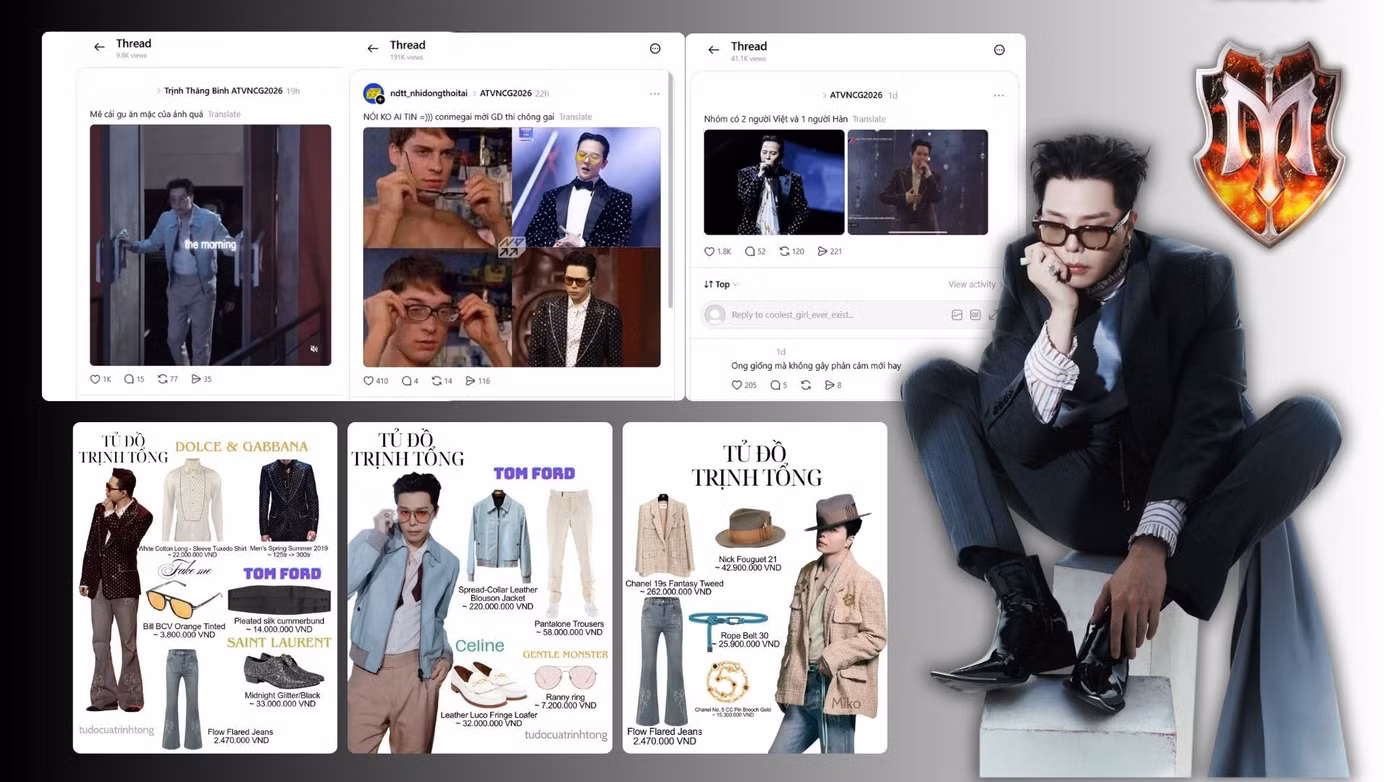Viewport: 1390px width, 782px height.
Task: Like the post with 410 likes
Action: 368,381
